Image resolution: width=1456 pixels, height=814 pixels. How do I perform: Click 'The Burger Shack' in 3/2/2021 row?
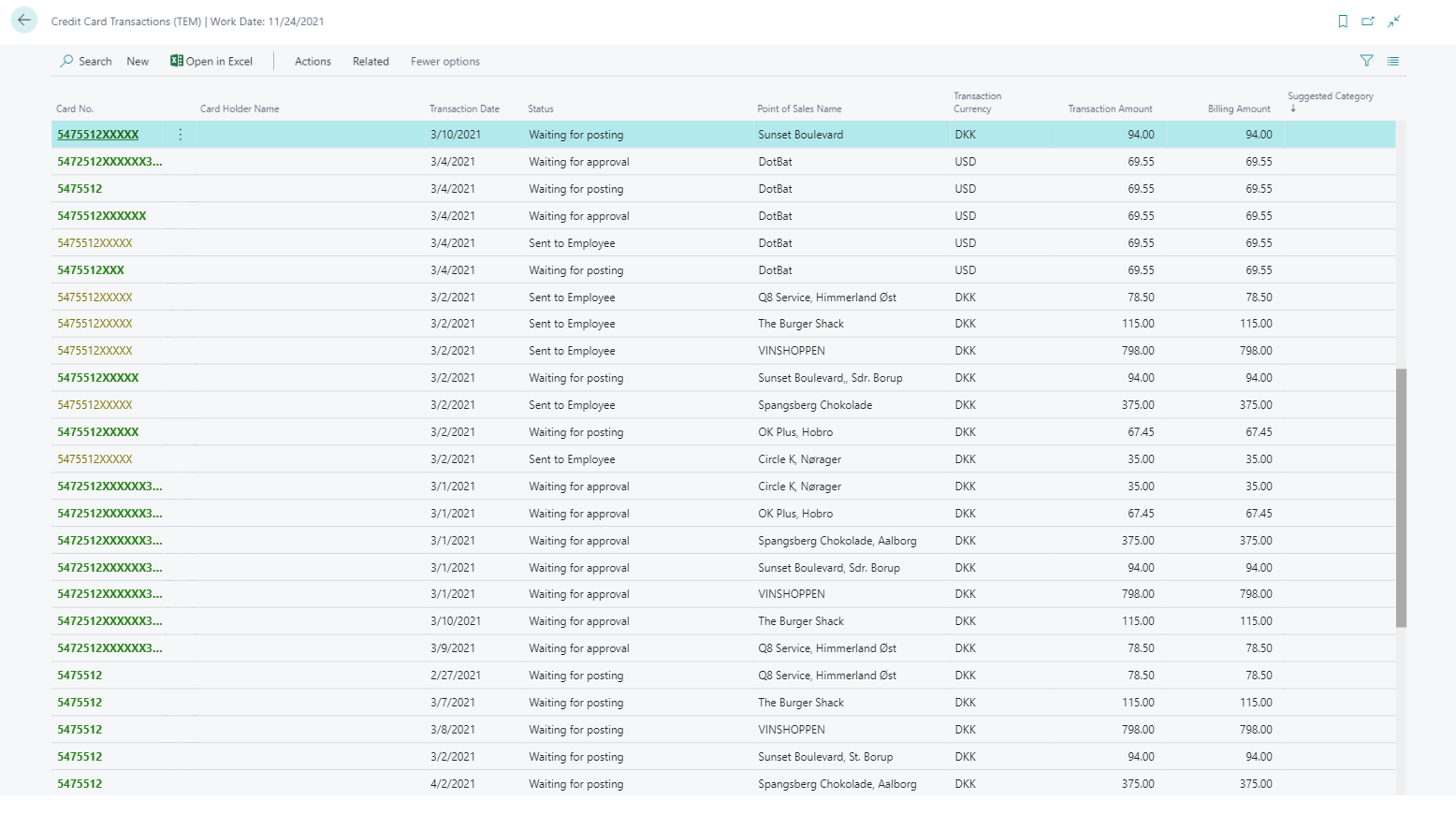[x=801, y=324]
